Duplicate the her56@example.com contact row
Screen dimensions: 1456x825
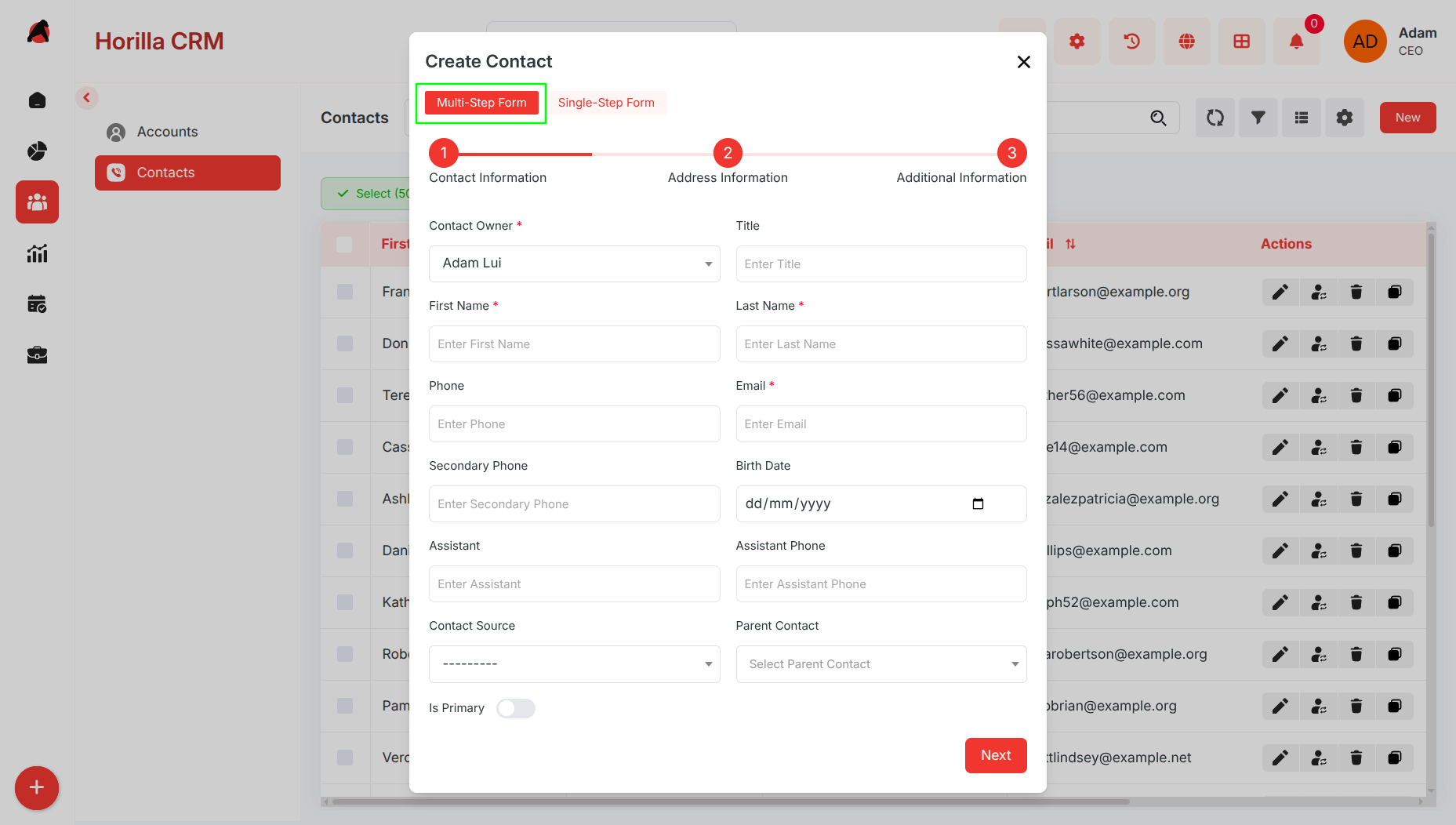point(1395,395)
